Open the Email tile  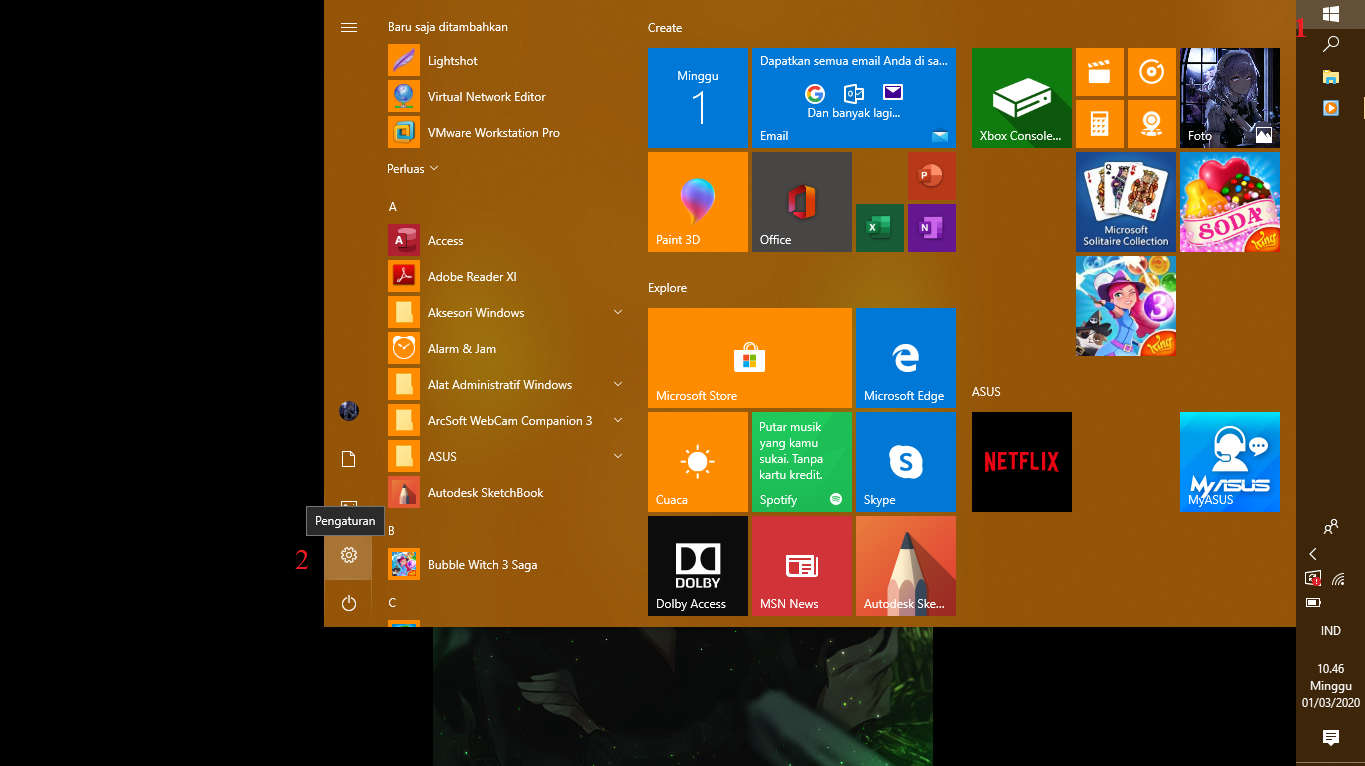pyautogui.click(x=854, y=98)
